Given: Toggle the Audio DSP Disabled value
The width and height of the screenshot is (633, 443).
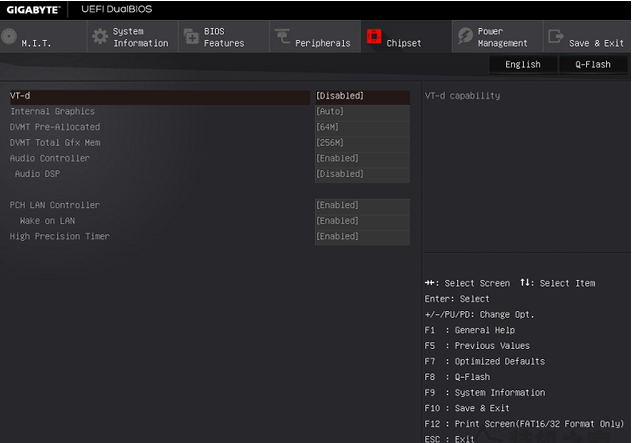Looking at the screenshot, I should pyautogui.click(x=363, y=174).
